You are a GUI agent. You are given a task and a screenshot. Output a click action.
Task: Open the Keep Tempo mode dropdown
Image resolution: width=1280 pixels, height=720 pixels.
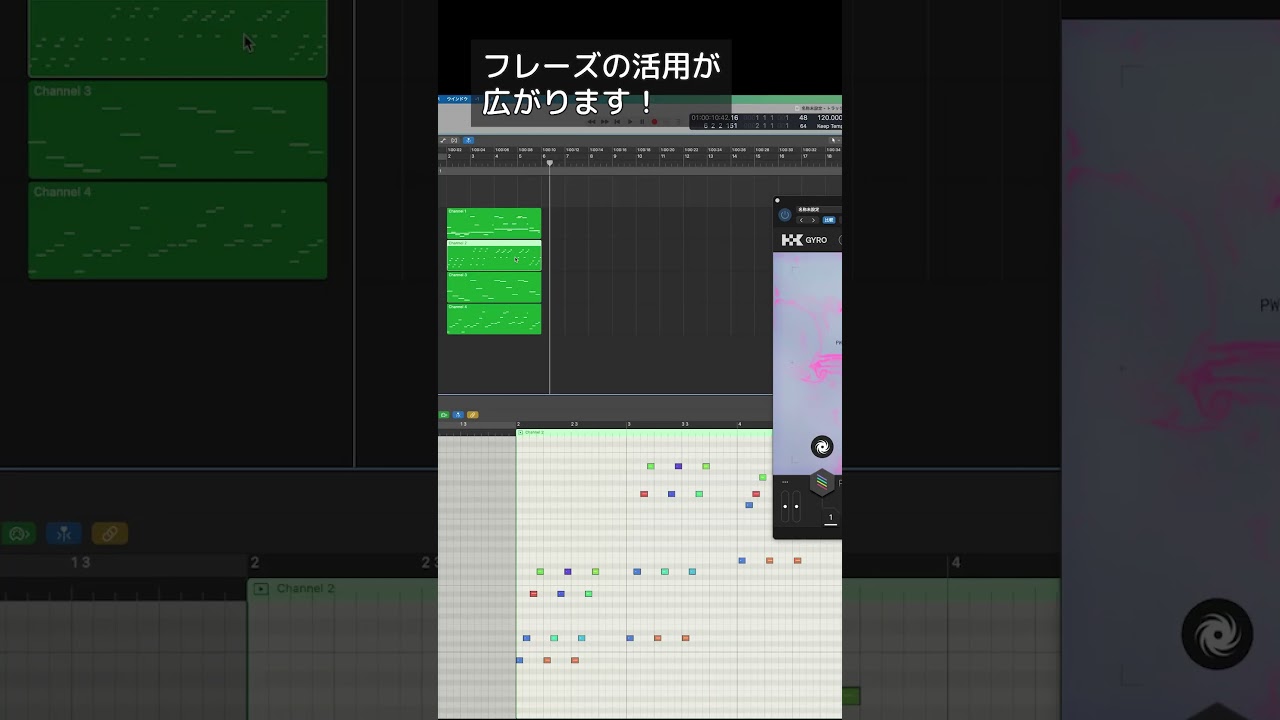(829, 126)
